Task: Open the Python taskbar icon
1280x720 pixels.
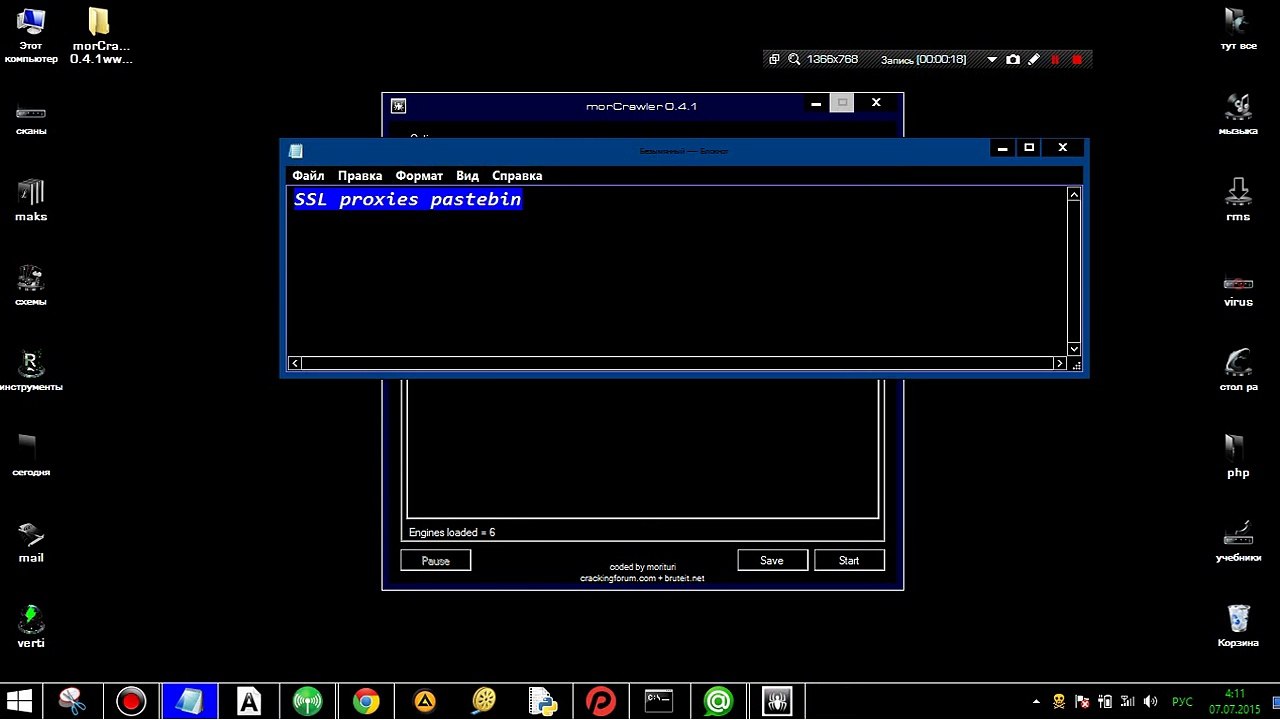Action: [542, 701]
